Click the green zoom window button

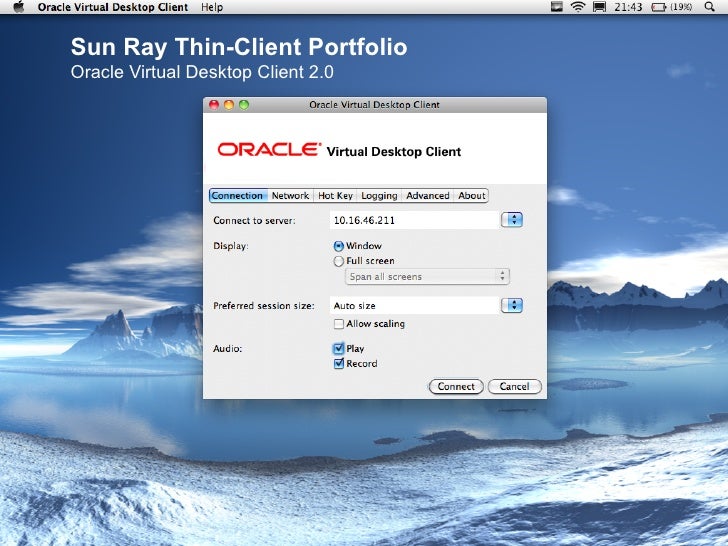coord(244,105)
